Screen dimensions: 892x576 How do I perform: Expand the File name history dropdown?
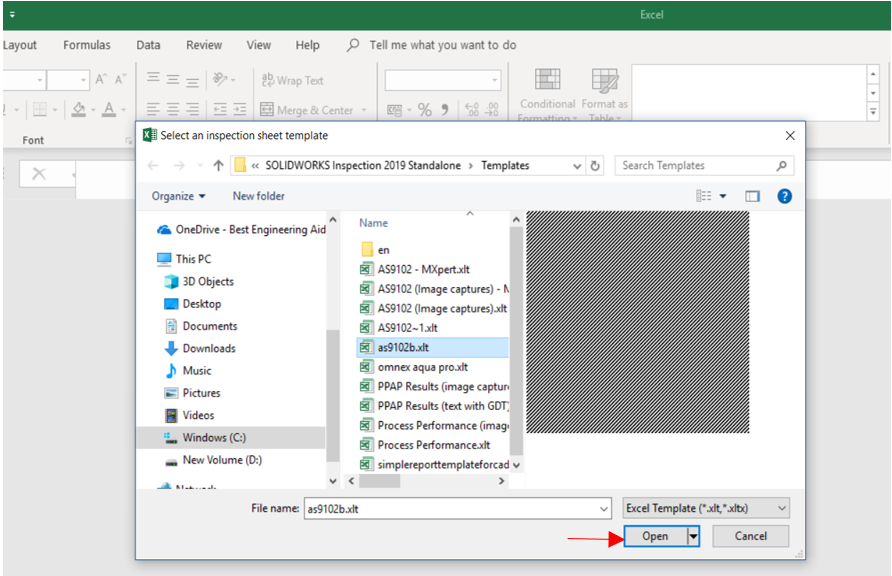coord(604,508)
